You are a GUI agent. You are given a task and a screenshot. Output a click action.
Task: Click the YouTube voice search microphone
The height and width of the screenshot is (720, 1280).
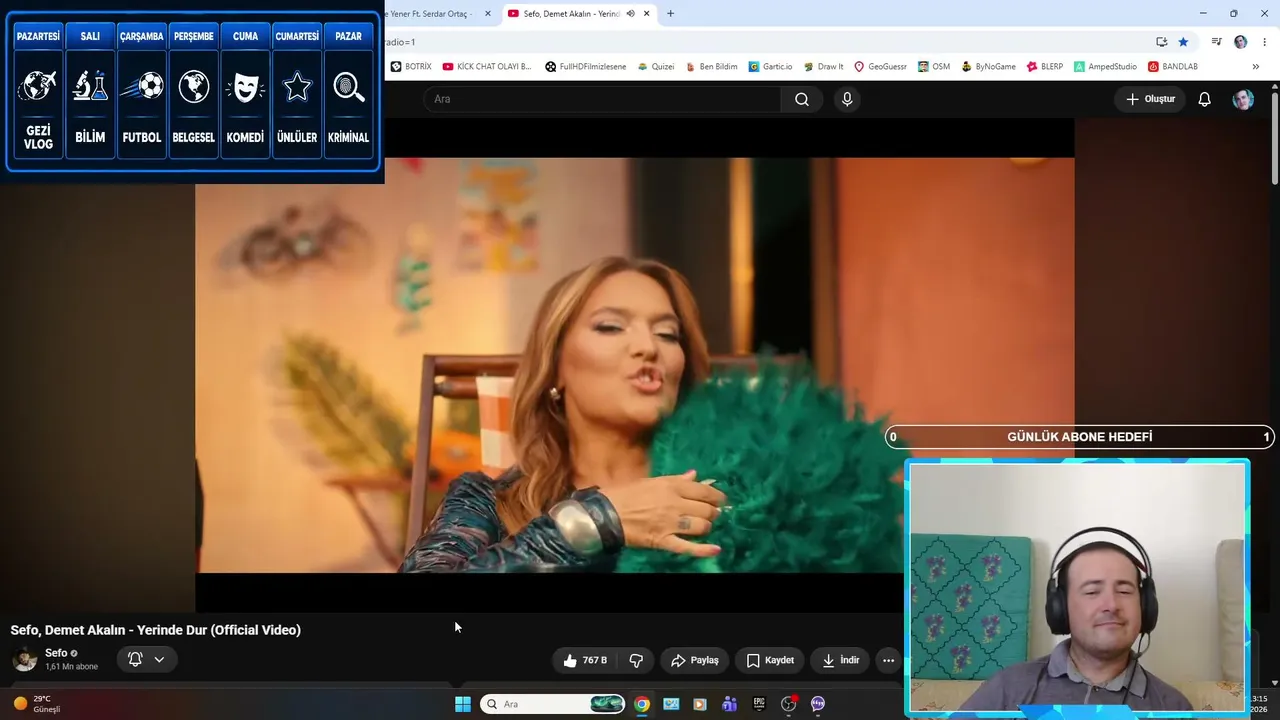[847, 99]
